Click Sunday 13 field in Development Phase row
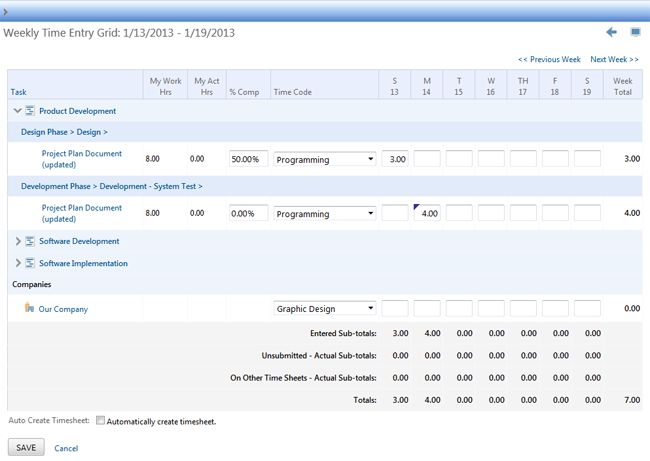 (x=395, y=213)
